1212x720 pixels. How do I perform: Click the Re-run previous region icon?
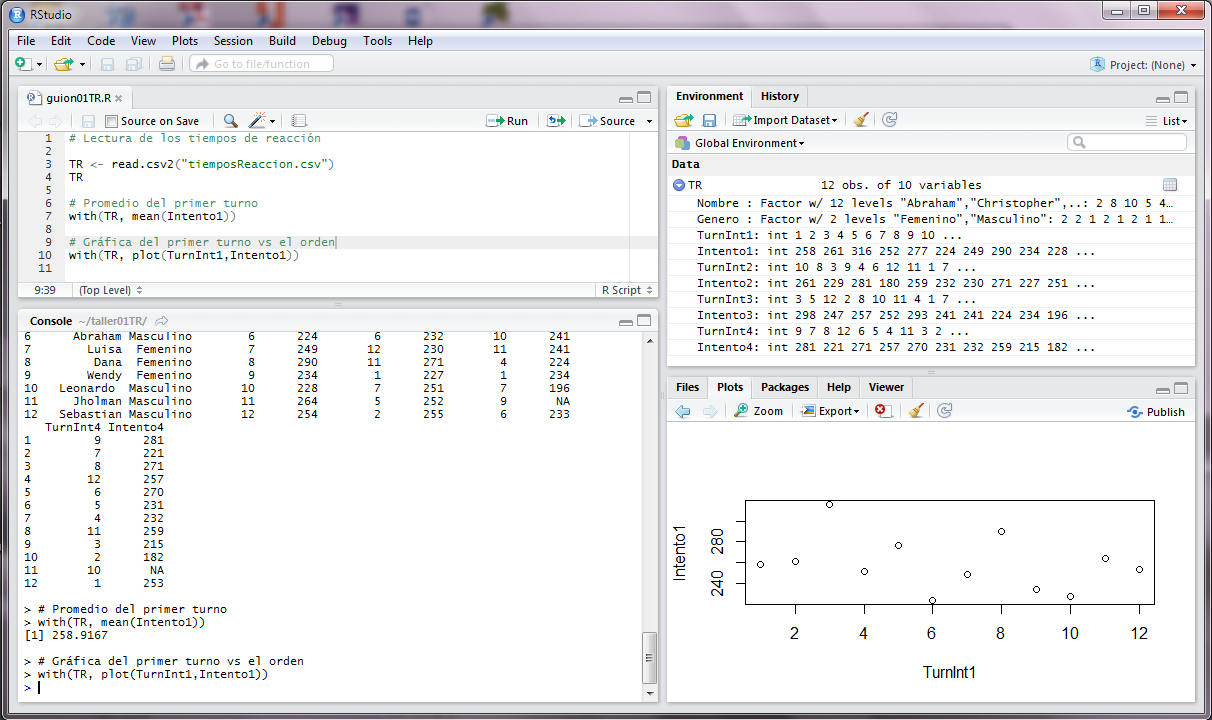556,121
